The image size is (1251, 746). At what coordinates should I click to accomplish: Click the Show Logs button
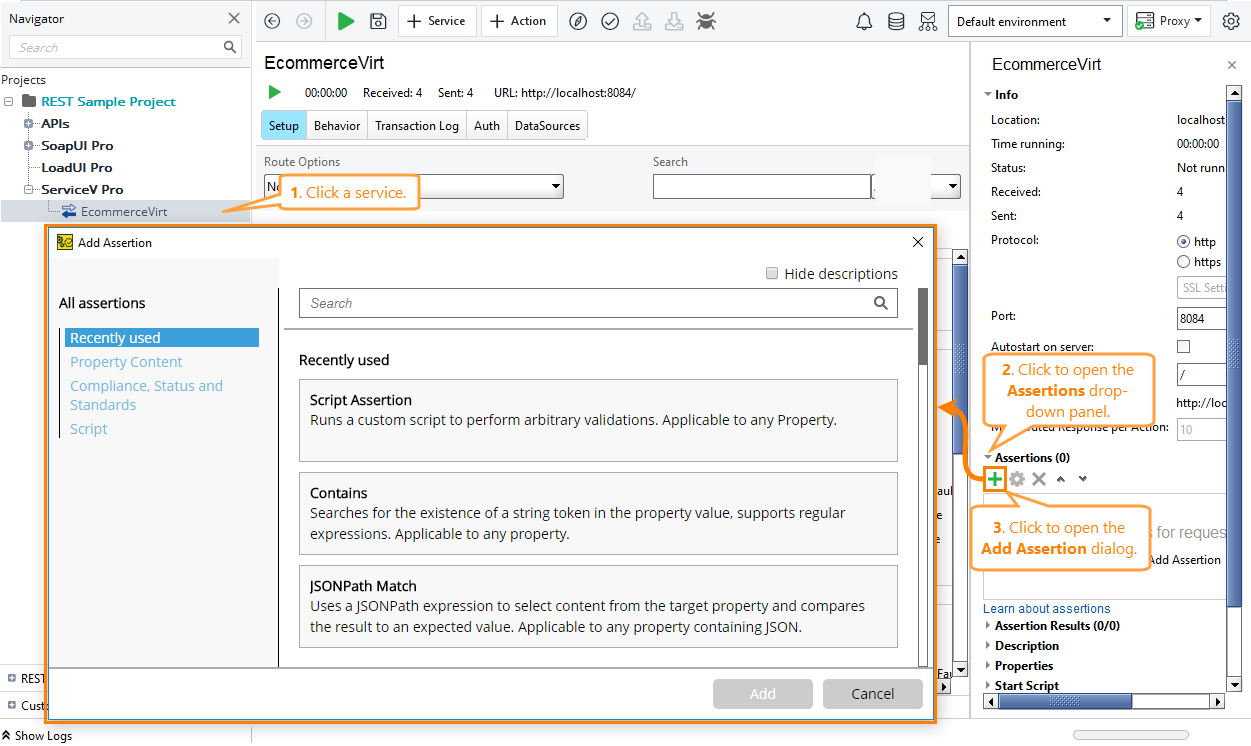click(37, 735)
